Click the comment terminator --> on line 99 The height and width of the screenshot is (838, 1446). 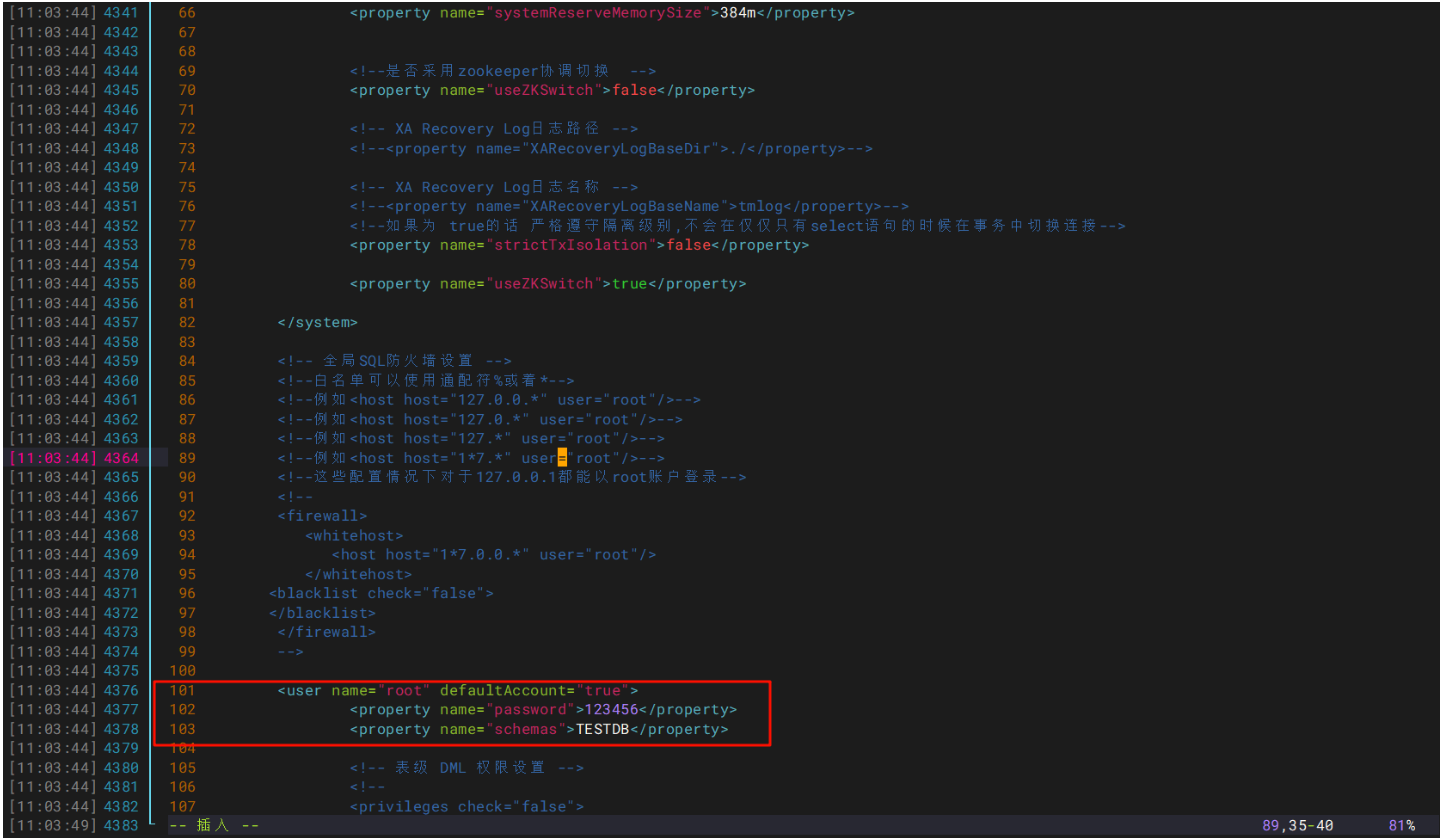click(290, 652)
